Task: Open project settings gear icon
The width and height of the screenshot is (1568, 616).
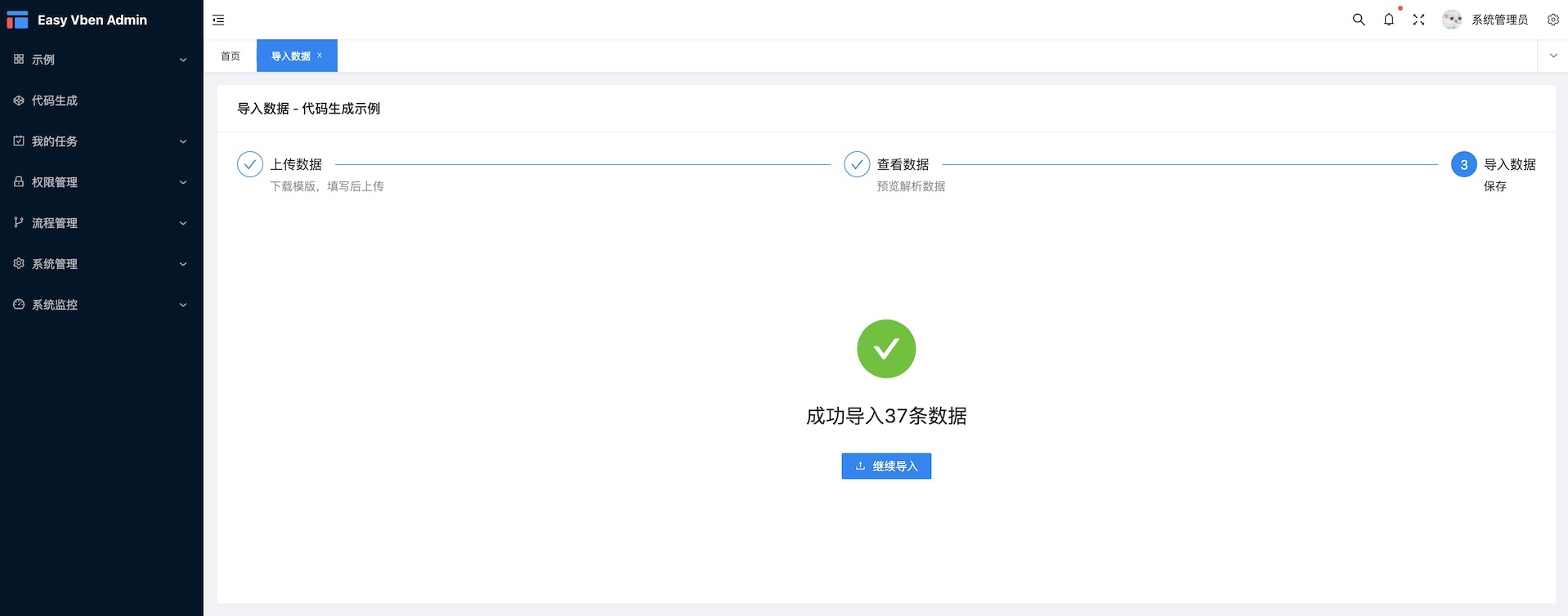Action: [1553, 20]
